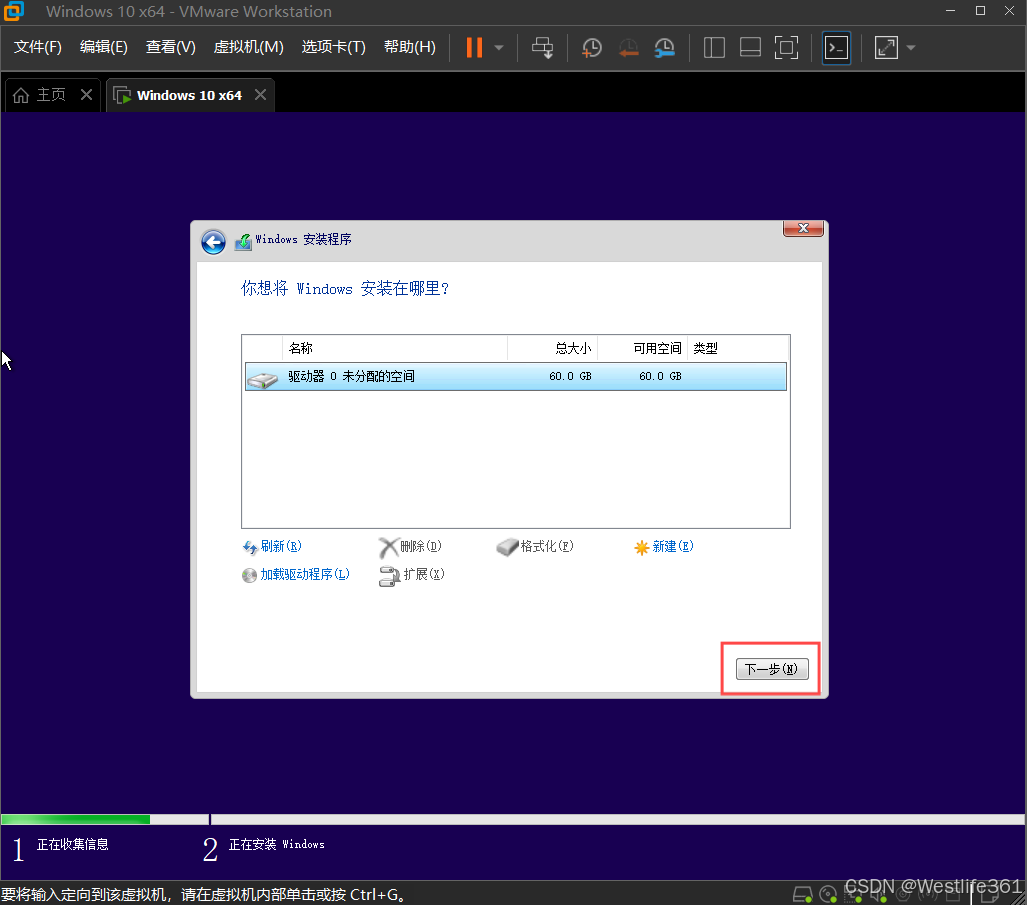This screenshot has height=905, width=1027.
Task: Suspend the virtual machine via pause icon
Action: click(x=474, y=47)
